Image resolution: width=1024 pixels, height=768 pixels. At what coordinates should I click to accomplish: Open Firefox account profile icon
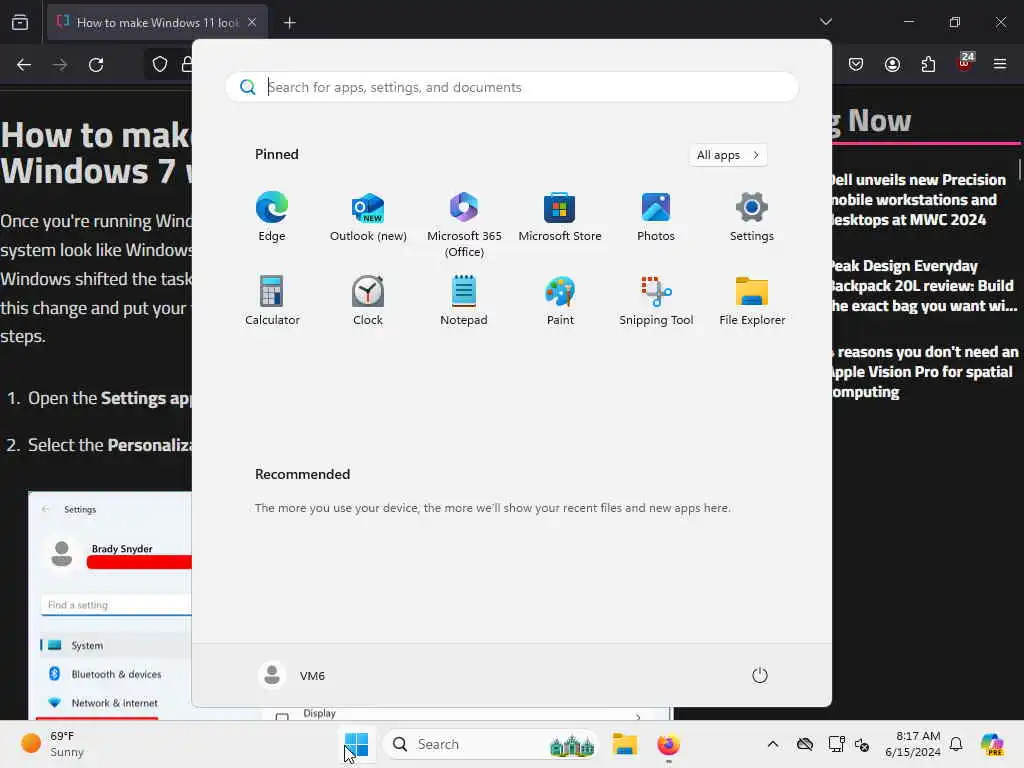pyautogui.click(x=892, y=64)
